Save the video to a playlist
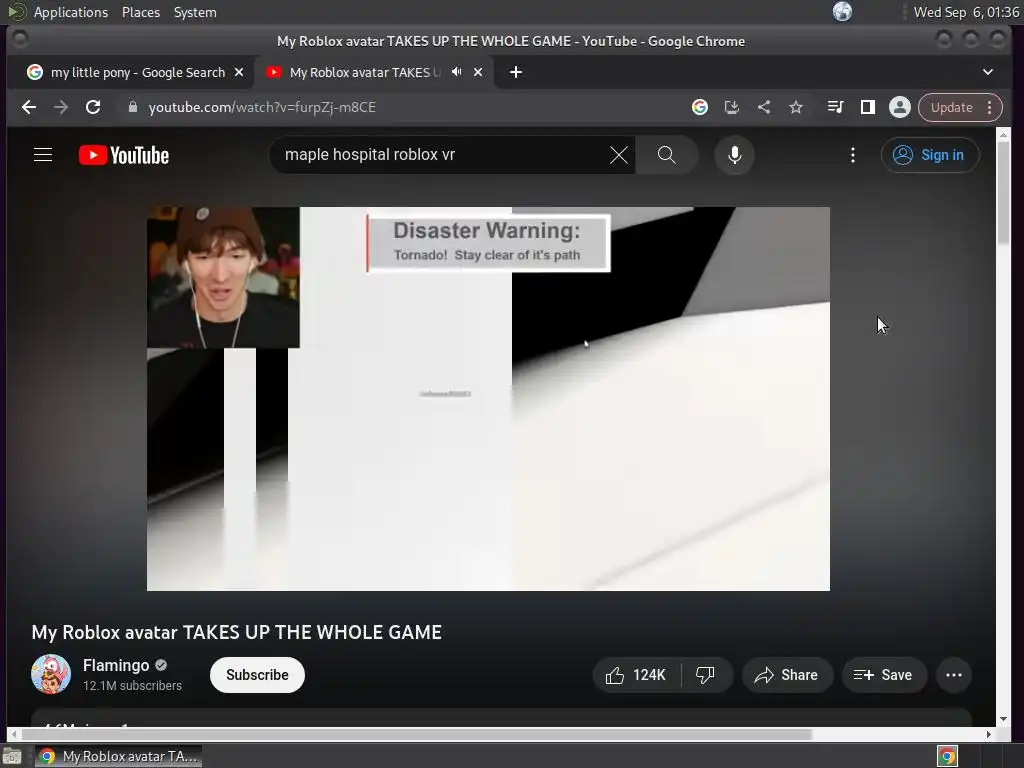1024x768 pixels. point(884,675)
